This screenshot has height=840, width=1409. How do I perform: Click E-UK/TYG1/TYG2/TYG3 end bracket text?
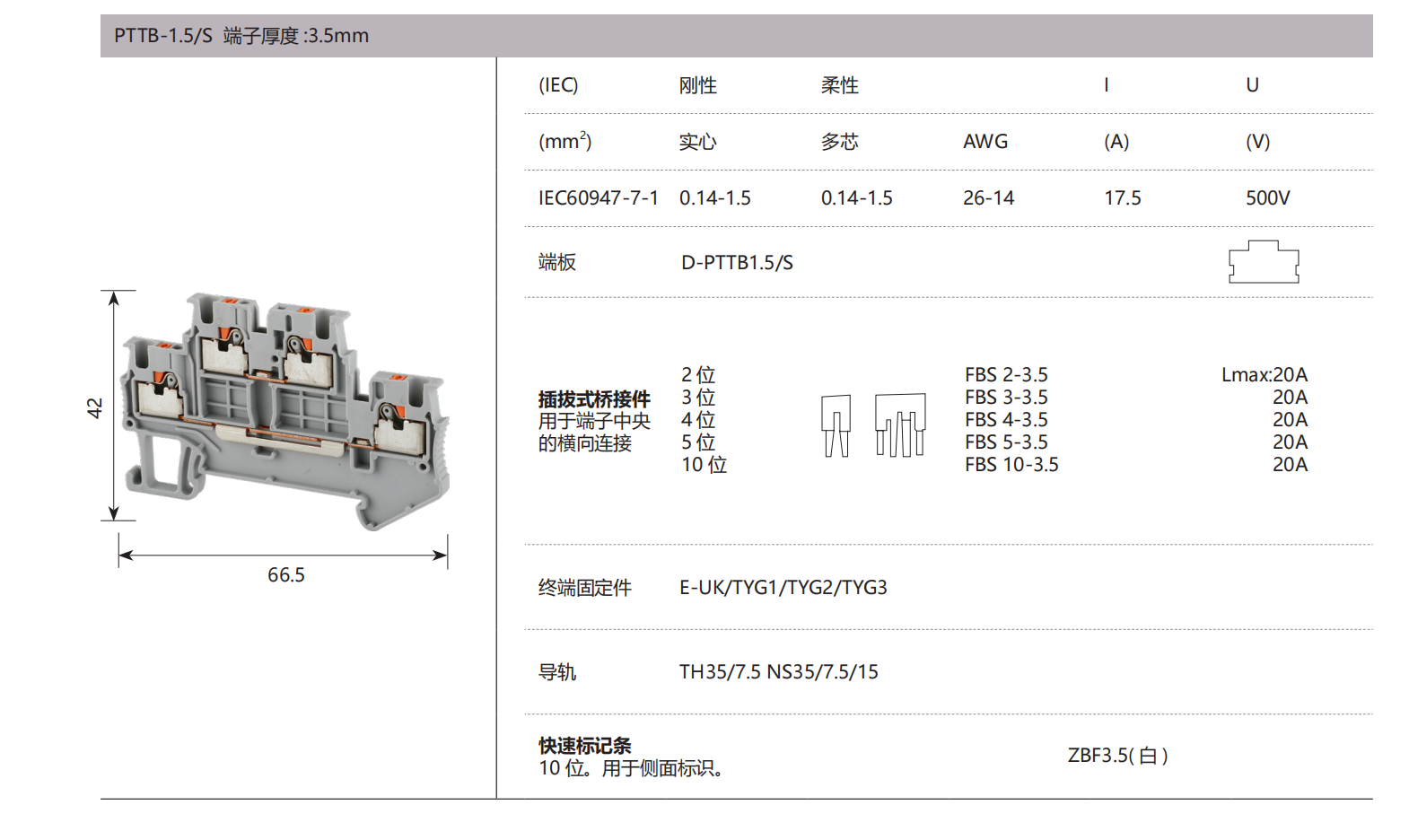783,588
